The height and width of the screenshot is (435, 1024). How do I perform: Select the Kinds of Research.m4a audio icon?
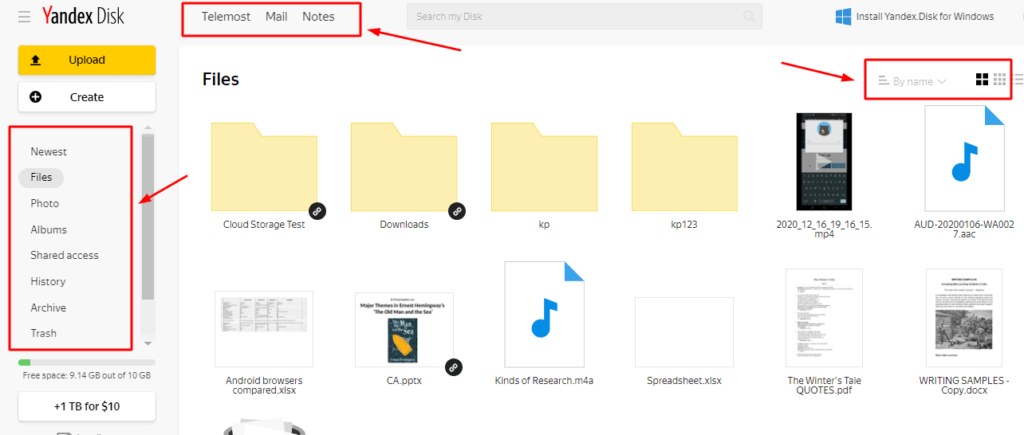click(x=544, y=315)
